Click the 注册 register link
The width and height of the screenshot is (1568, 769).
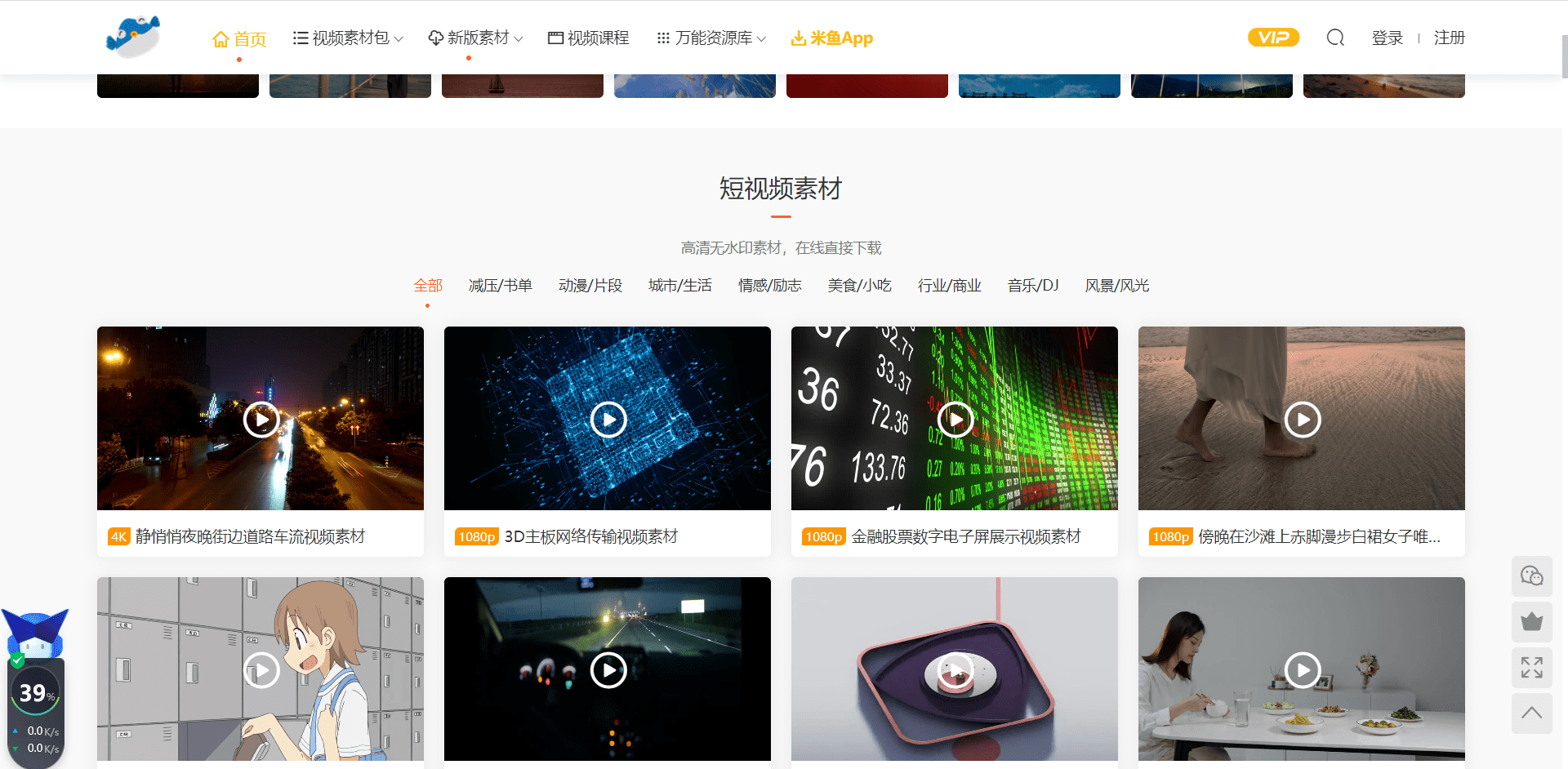click(x=1449, y=38)
